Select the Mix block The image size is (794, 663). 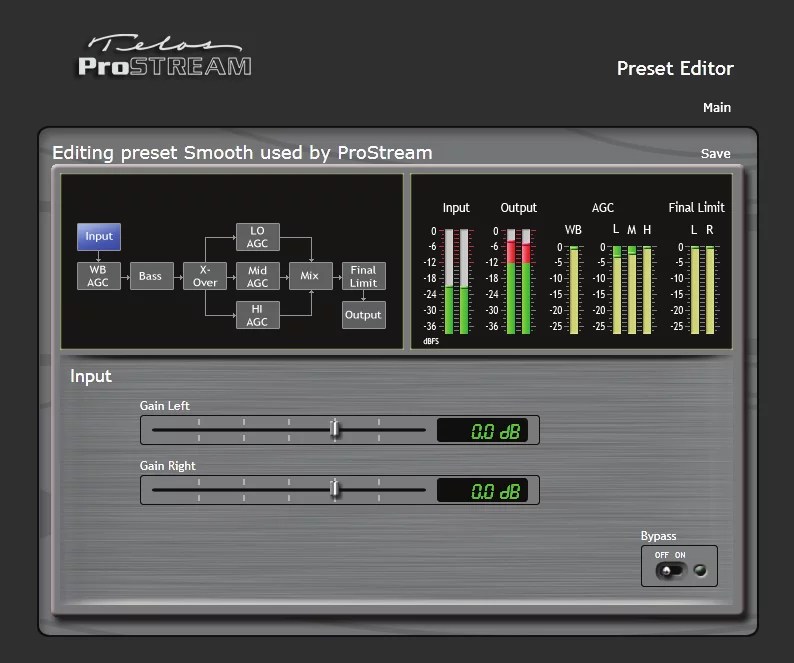310,276
